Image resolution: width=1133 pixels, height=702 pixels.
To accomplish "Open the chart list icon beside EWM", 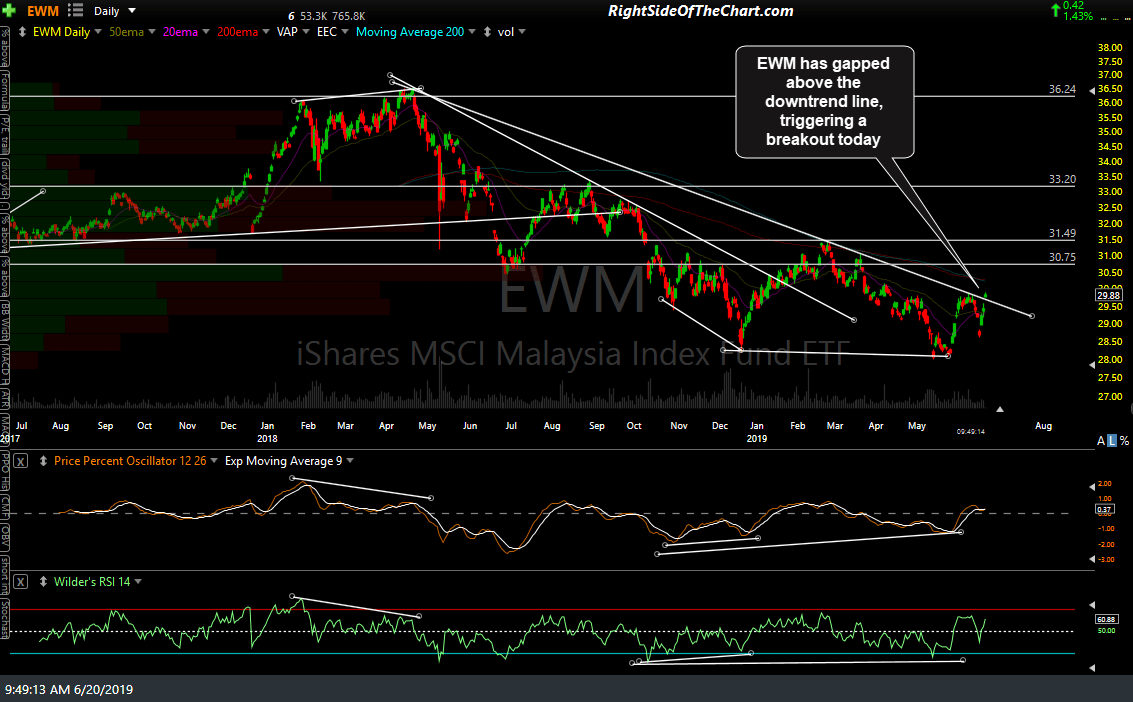I will pos(76,10).
